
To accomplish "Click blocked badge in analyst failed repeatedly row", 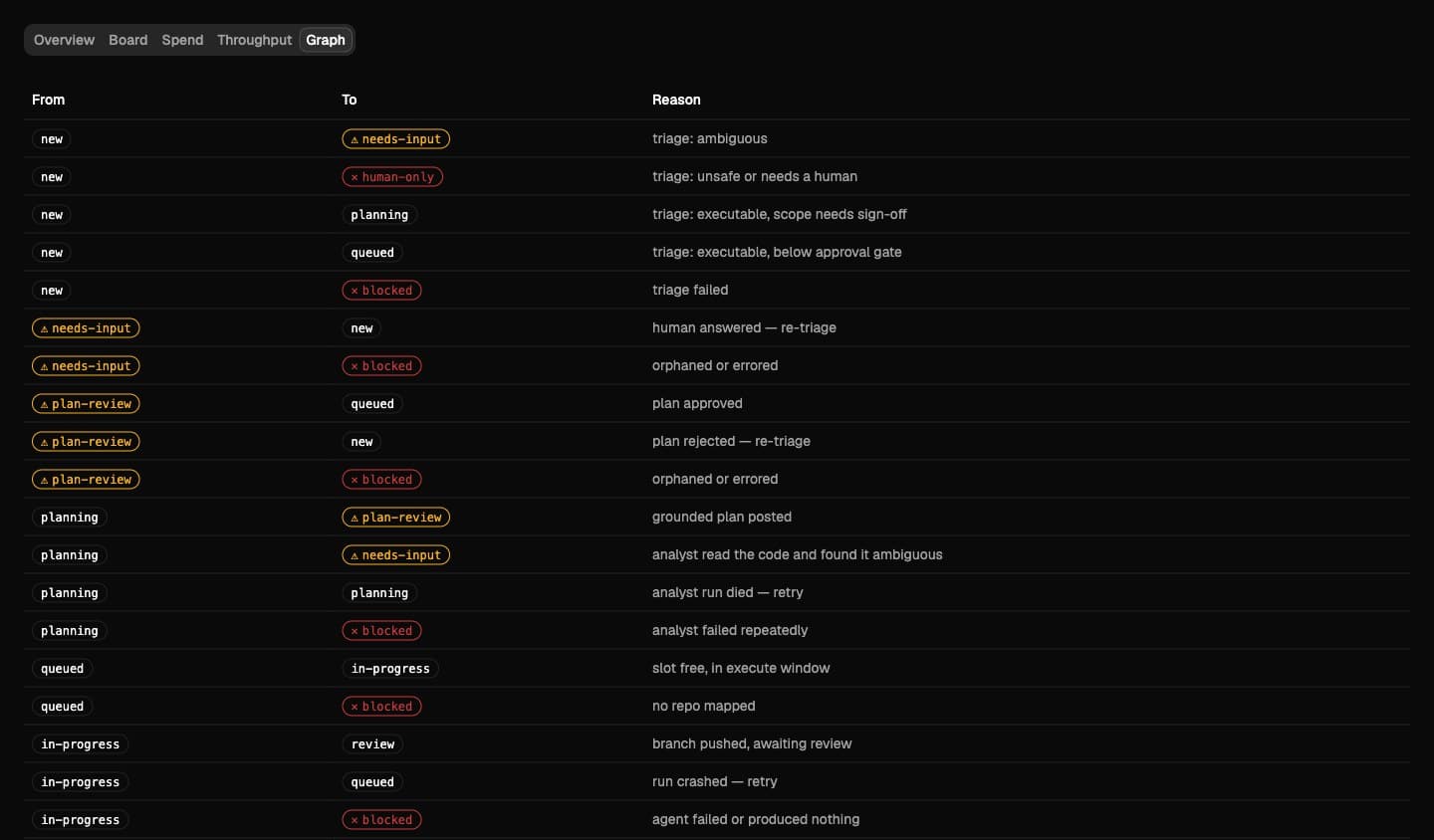I will pos(381,631).
